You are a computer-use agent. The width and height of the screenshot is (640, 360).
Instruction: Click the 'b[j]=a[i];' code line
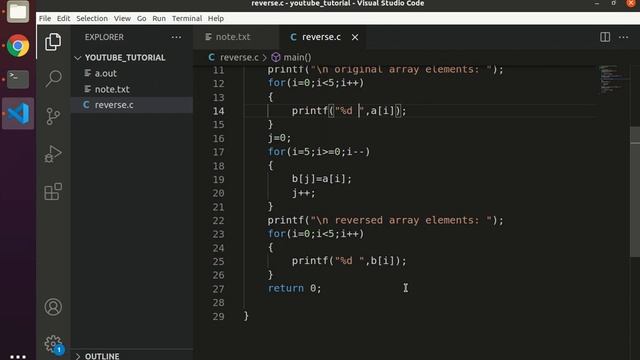[x=322, y=179]
